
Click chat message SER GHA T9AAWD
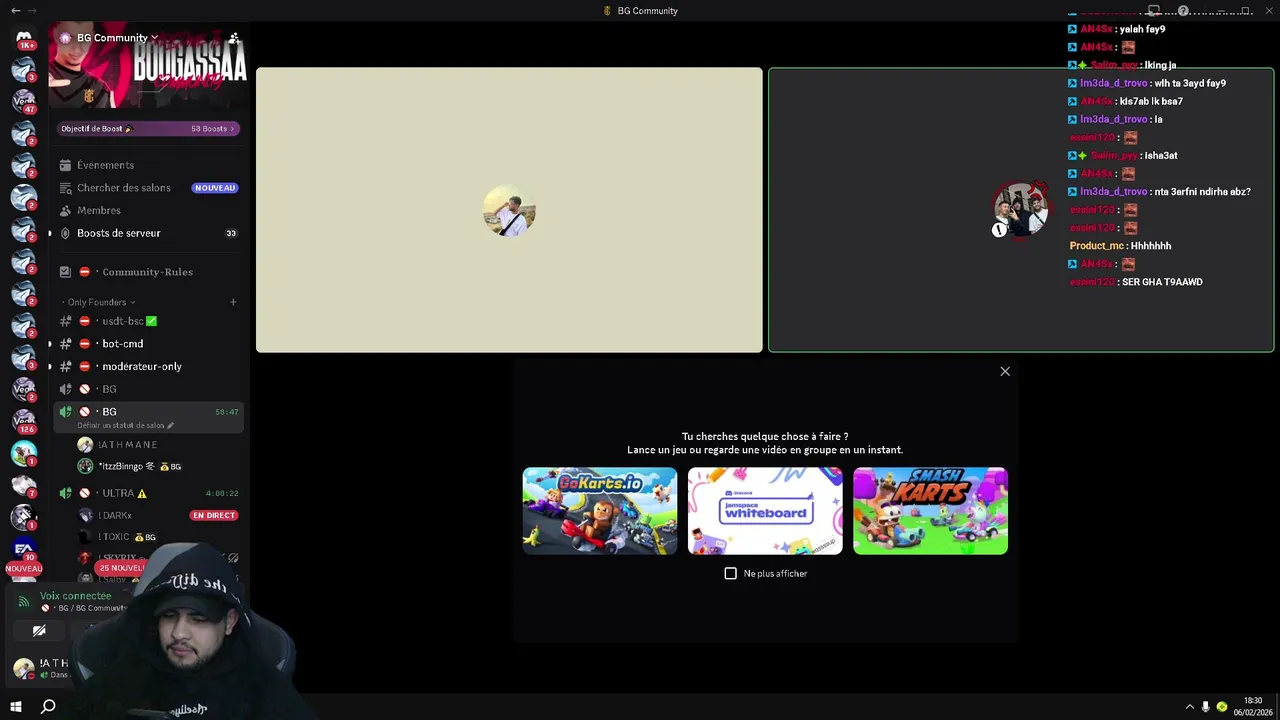(1162, 282)
